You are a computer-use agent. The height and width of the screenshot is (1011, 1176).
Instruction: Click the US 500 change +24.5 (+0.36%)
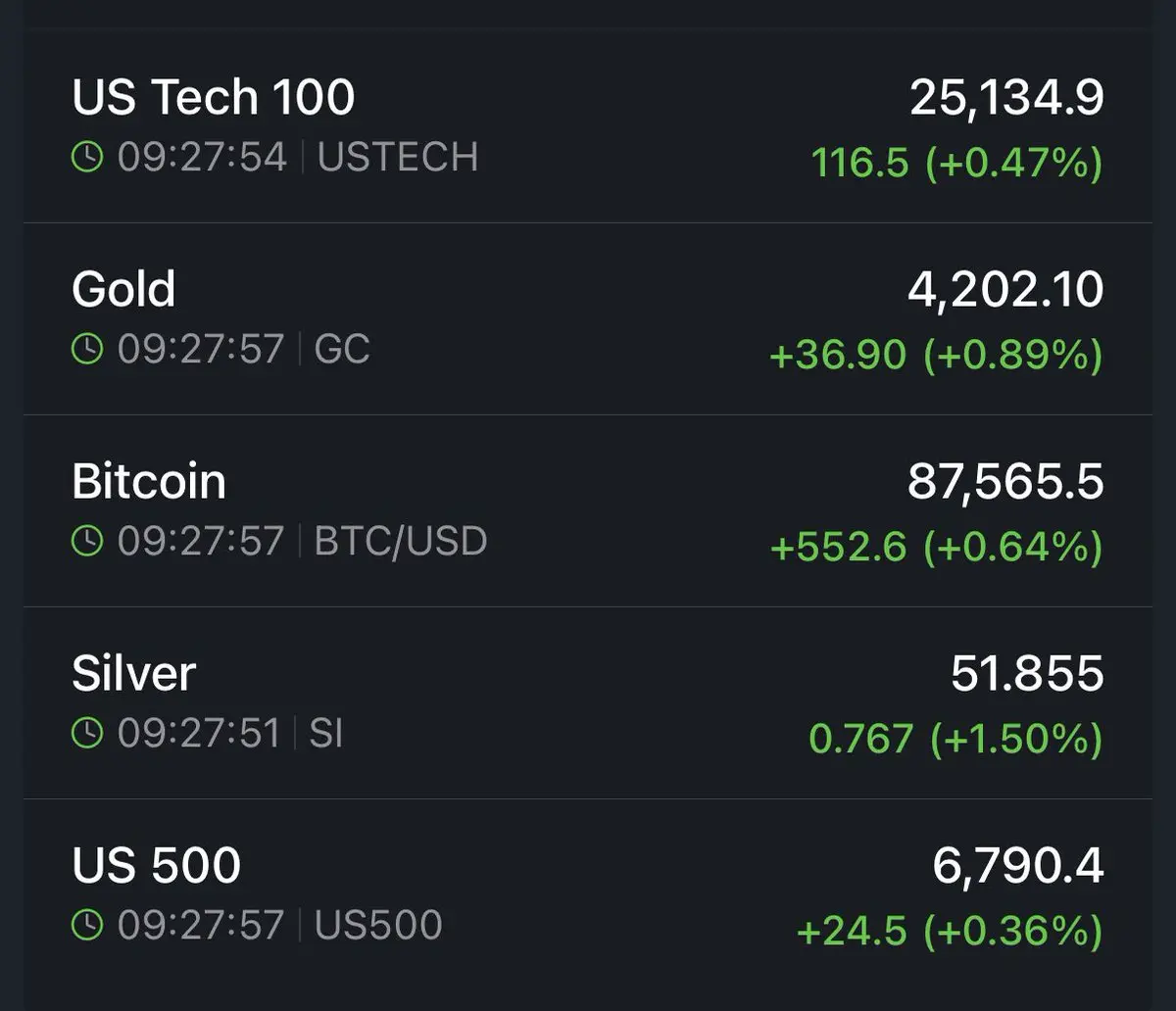[951, 931]
